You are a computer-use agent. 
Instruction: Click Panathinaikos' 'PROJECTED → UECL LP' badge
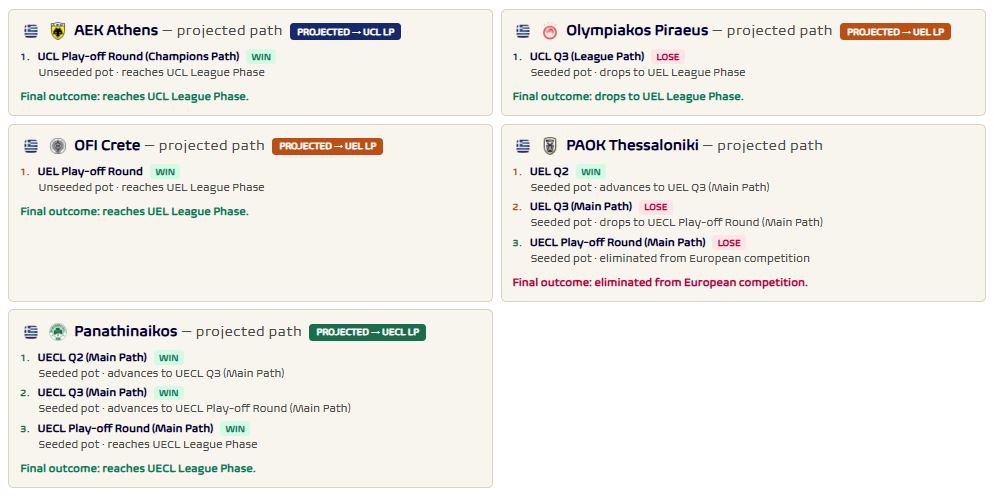[367, 332]
